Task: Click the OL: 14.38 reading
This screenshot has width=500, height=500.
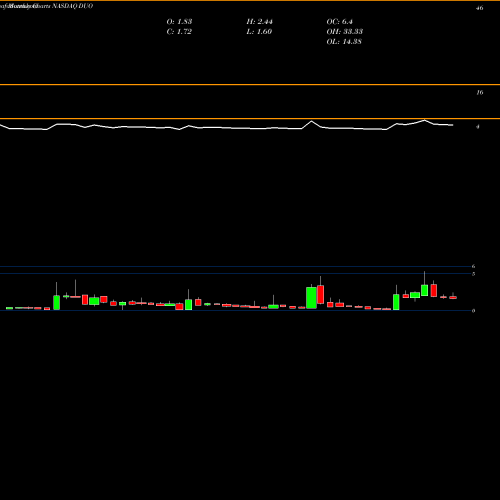Action: [344, 42]
